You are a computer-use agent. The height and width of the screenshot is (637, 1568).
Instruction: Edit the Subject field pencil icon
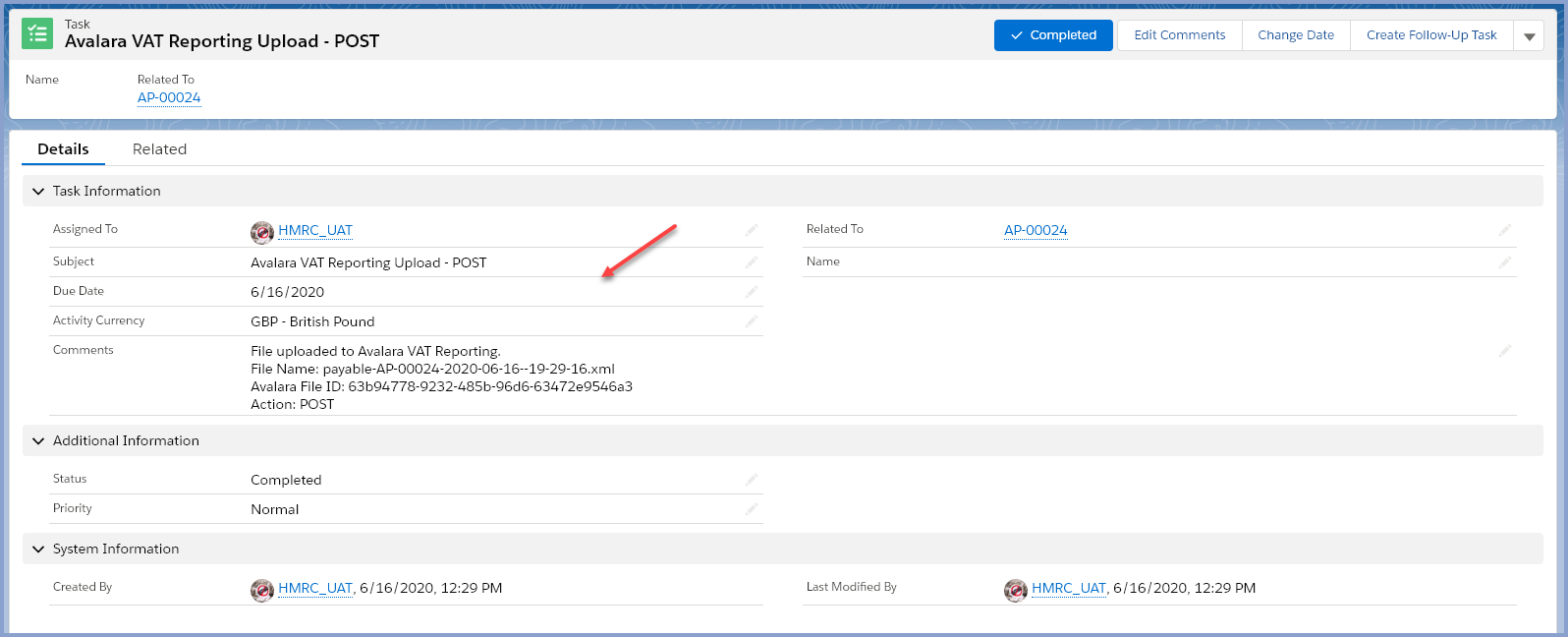click(752, 262)
